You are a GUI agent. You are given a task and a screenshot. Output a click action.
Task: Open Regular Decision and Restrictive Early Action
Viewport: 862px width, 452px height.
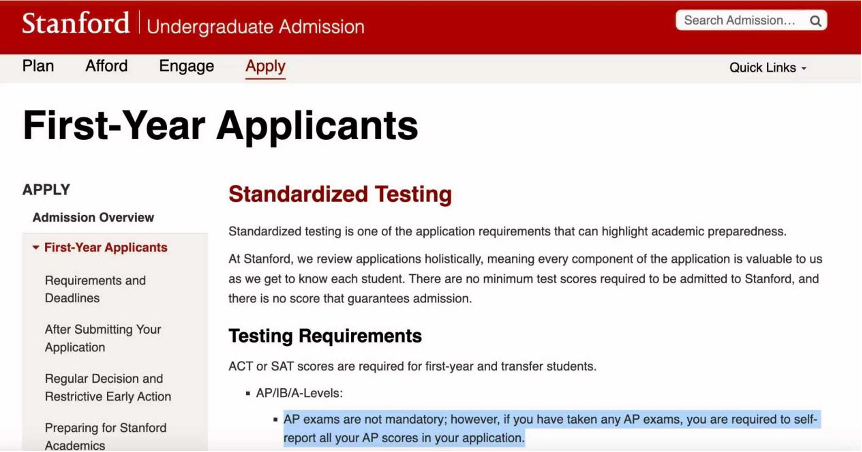pyautogui.click(x=107, y=388)
